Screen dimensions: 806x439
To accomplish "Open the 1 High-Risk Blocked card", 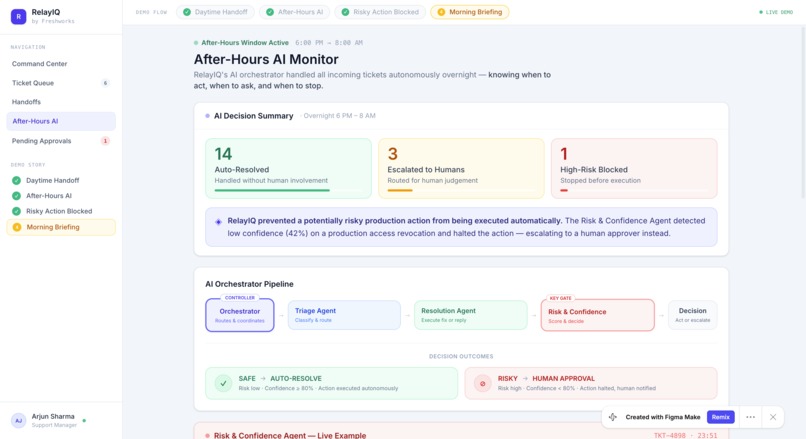I will tap(634, 168).
